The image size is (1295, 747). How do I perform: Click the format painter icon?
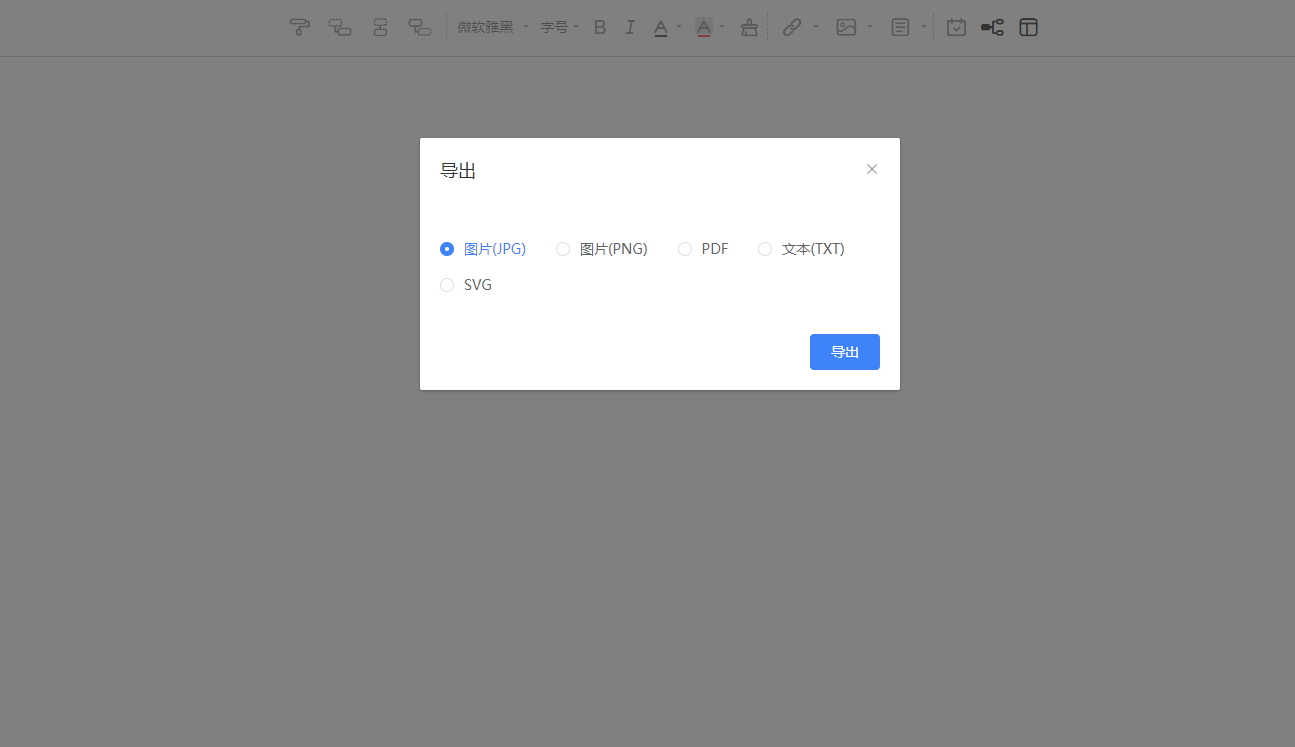click(299, 27)
